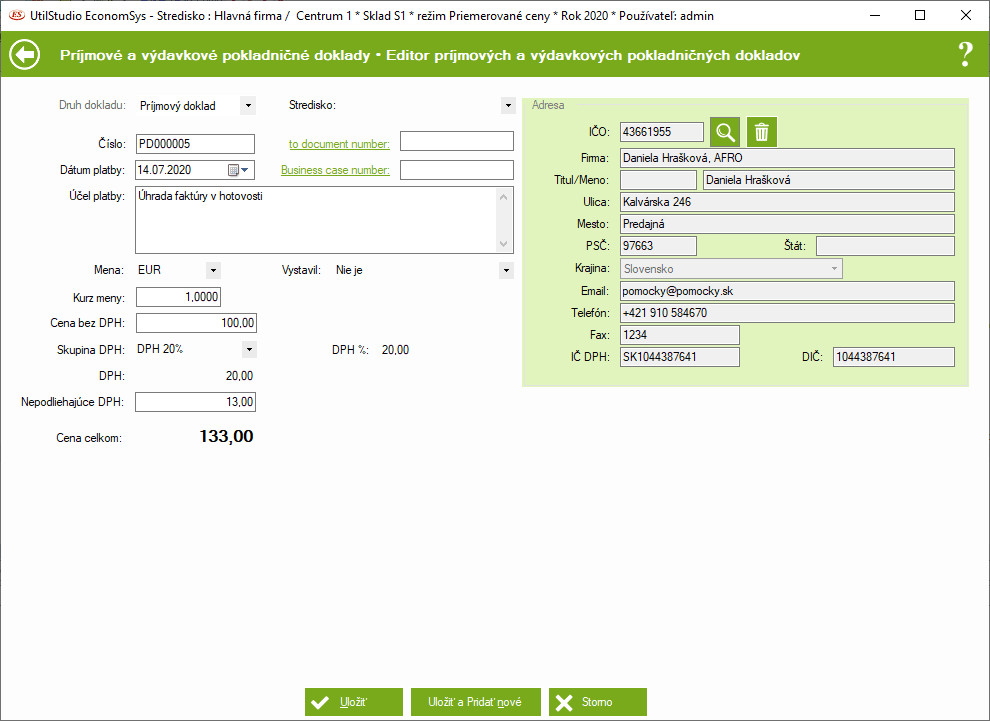Open the Stredisko dropdown arrow
This screenshot has width=990, height=721.
(x=508, y=105)
